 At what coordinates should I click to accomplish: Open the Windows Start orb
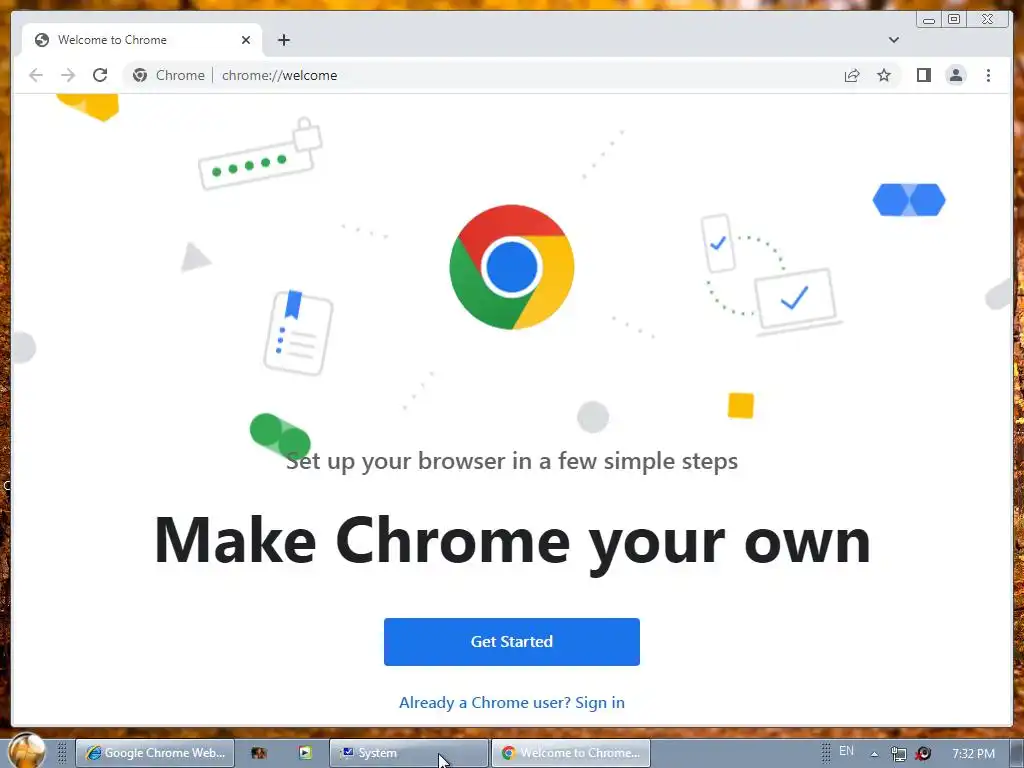pos(27,750)
